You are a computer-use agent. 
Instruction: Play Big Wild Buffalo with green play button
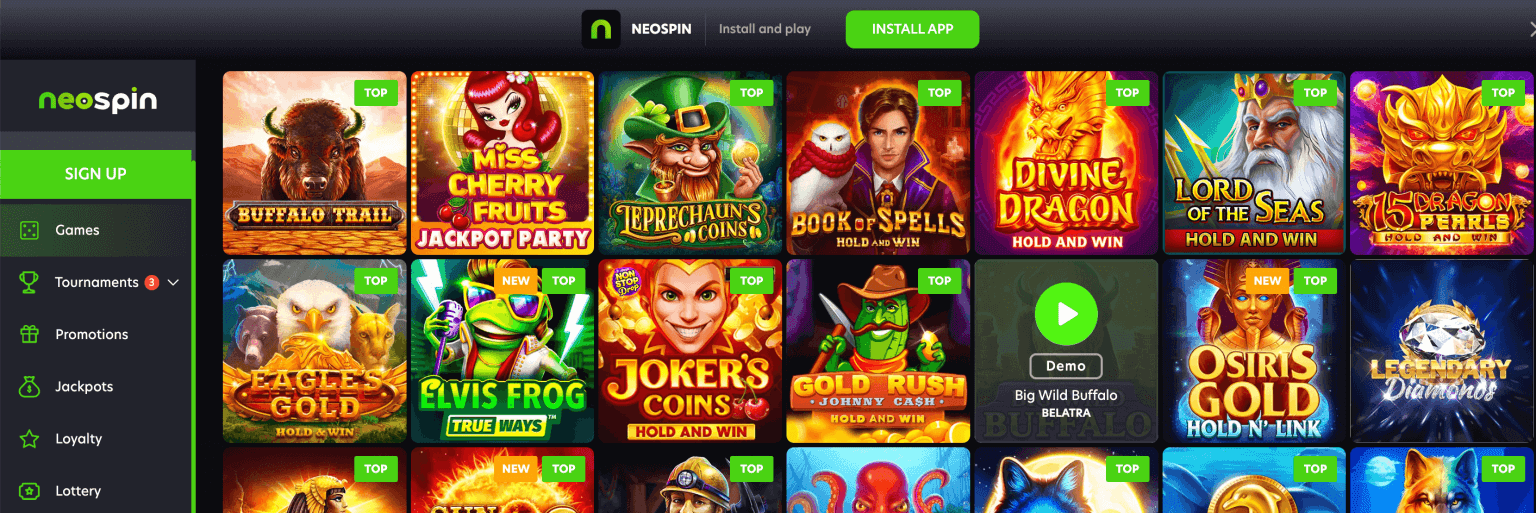click(x=1066, y=314)
